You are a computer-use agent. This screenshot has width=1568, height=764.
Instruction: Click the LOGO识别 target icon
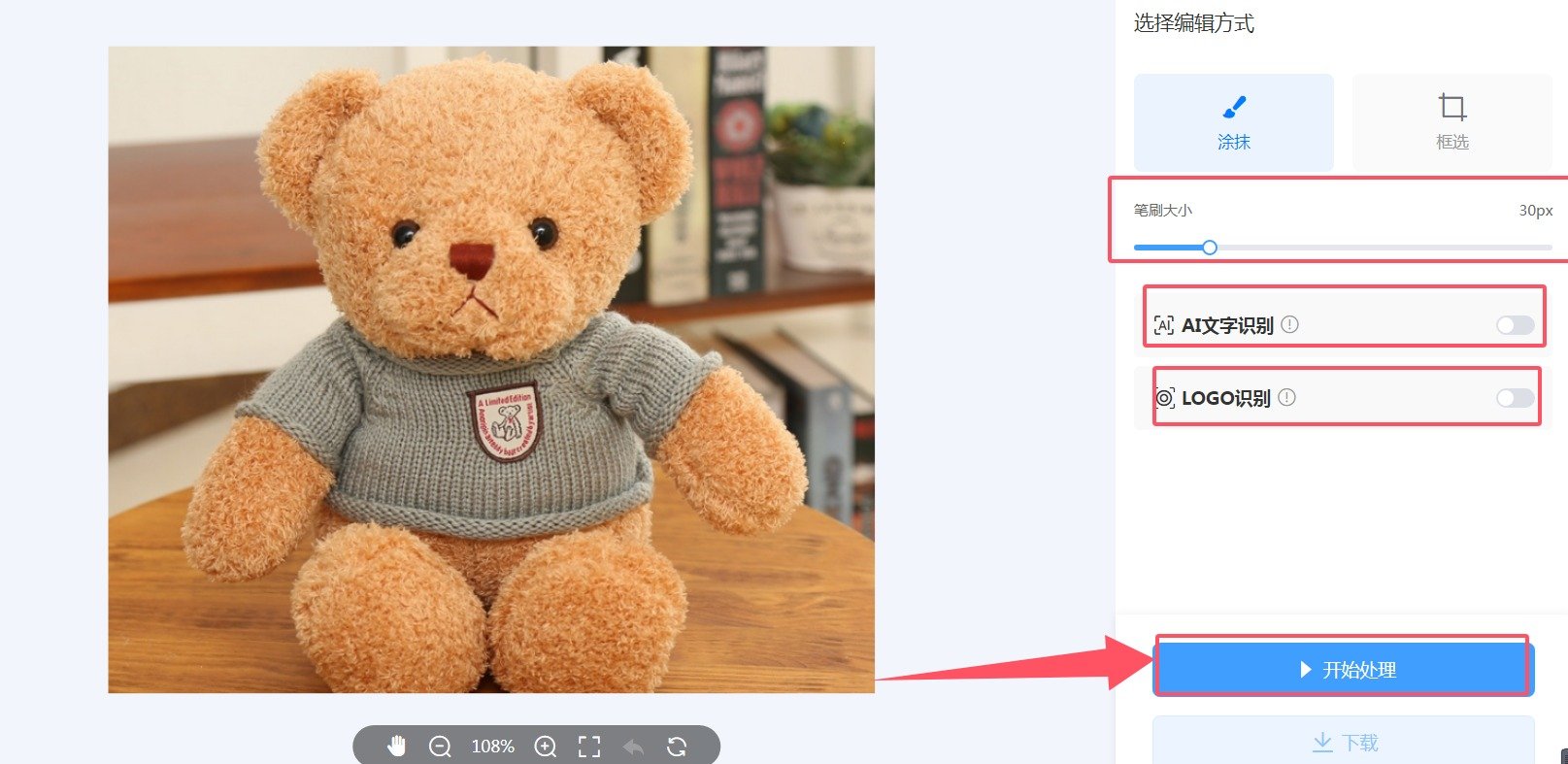tap(1164, 398)
